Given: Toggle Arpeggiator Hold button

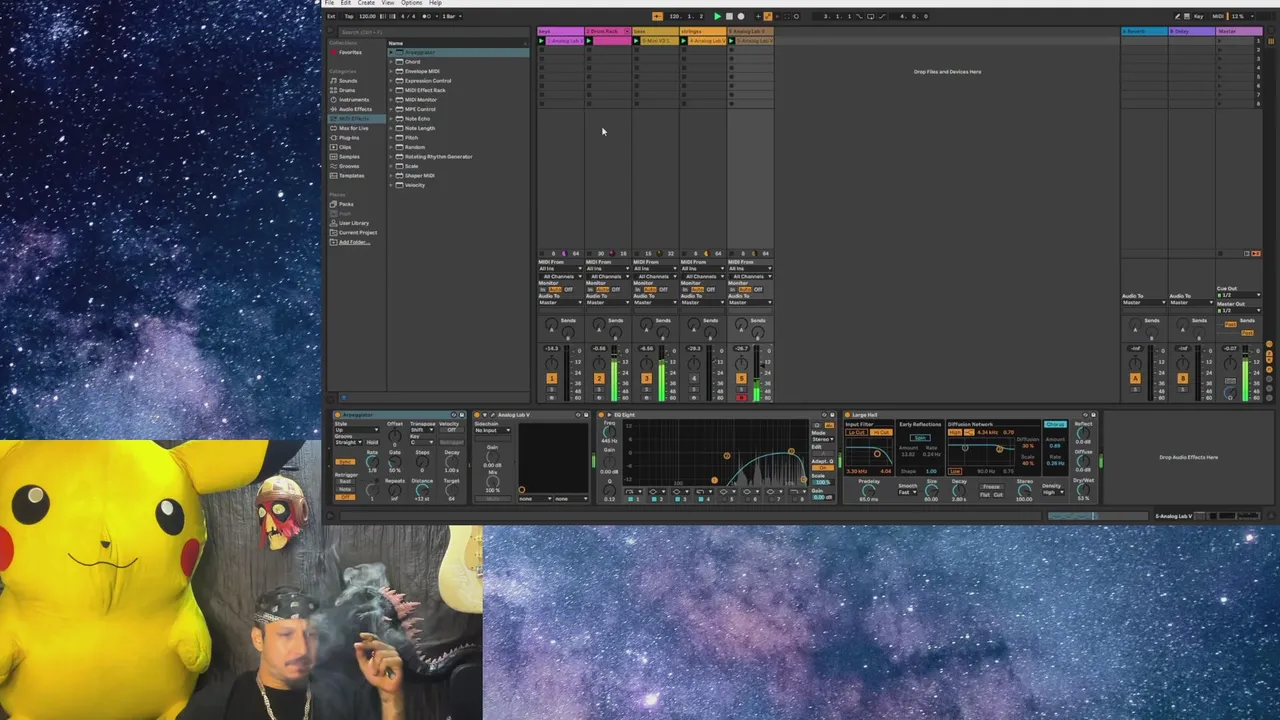Looking at the screenshot, I should click(372, 442).
